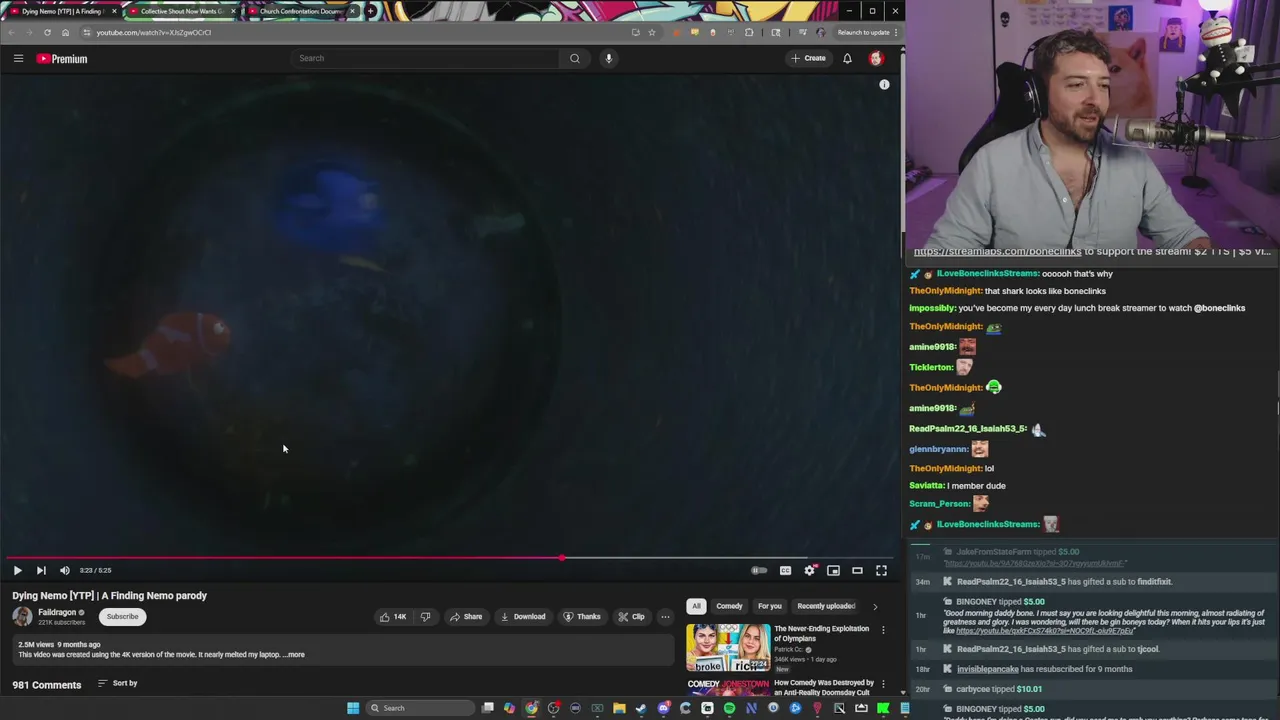
Task: Select the Recently uploaded chip
Action: click(x=826, y=606)
